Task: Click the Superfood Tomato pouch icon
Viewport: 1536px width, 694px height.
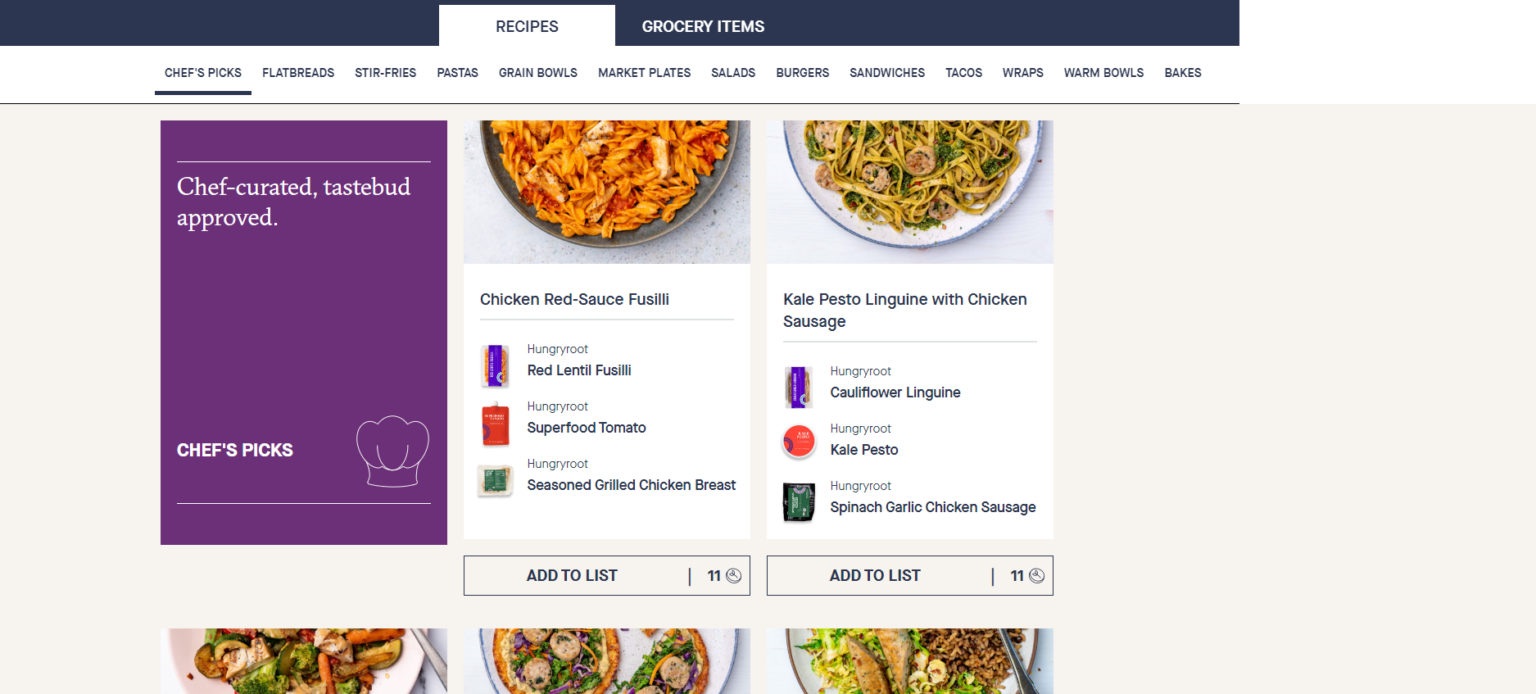Action: (495, 424)
